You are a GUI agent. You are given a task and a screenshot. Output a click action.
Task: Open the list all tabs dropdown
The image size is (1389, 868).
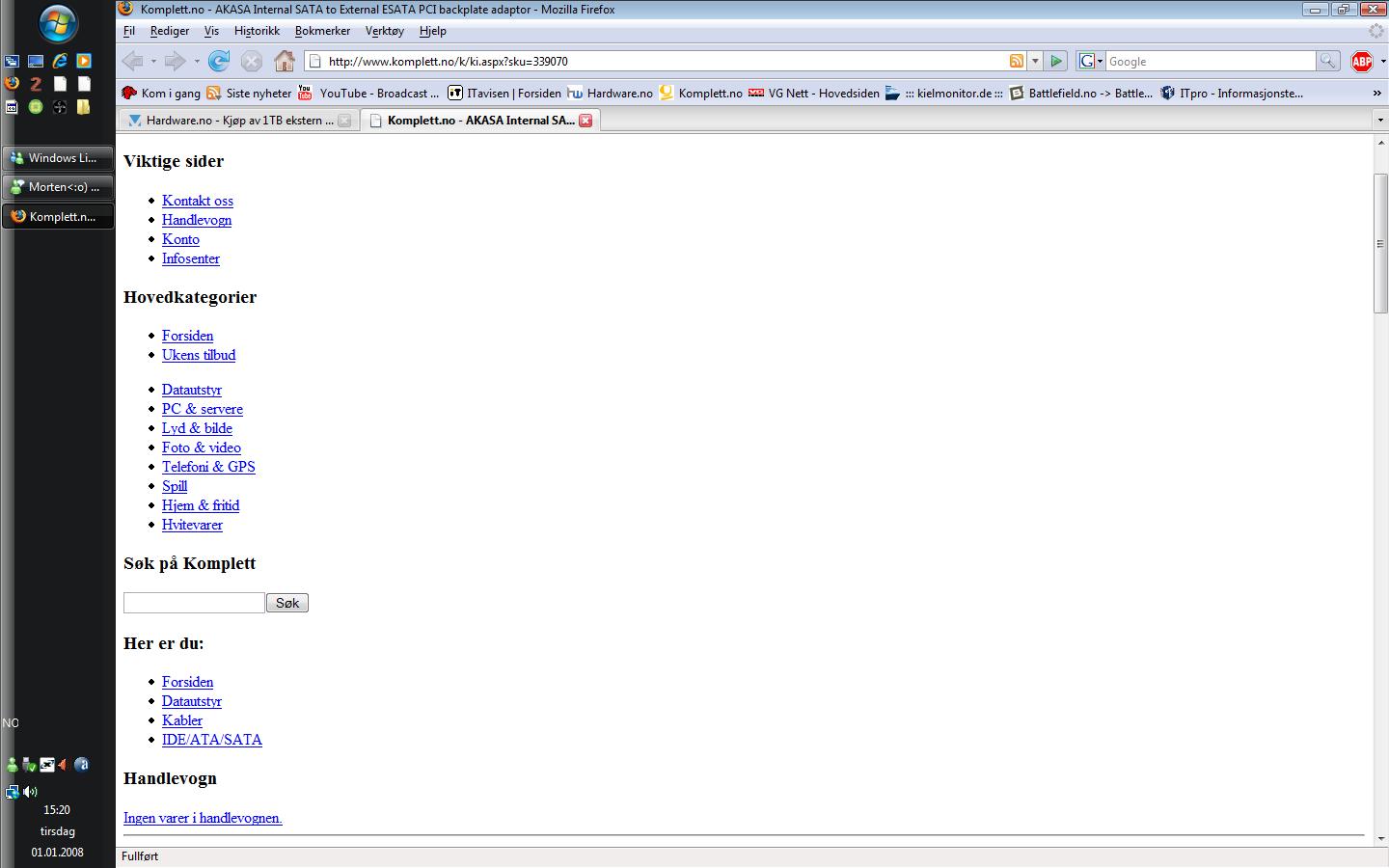pyautogui.click(x=1379, y=121)
